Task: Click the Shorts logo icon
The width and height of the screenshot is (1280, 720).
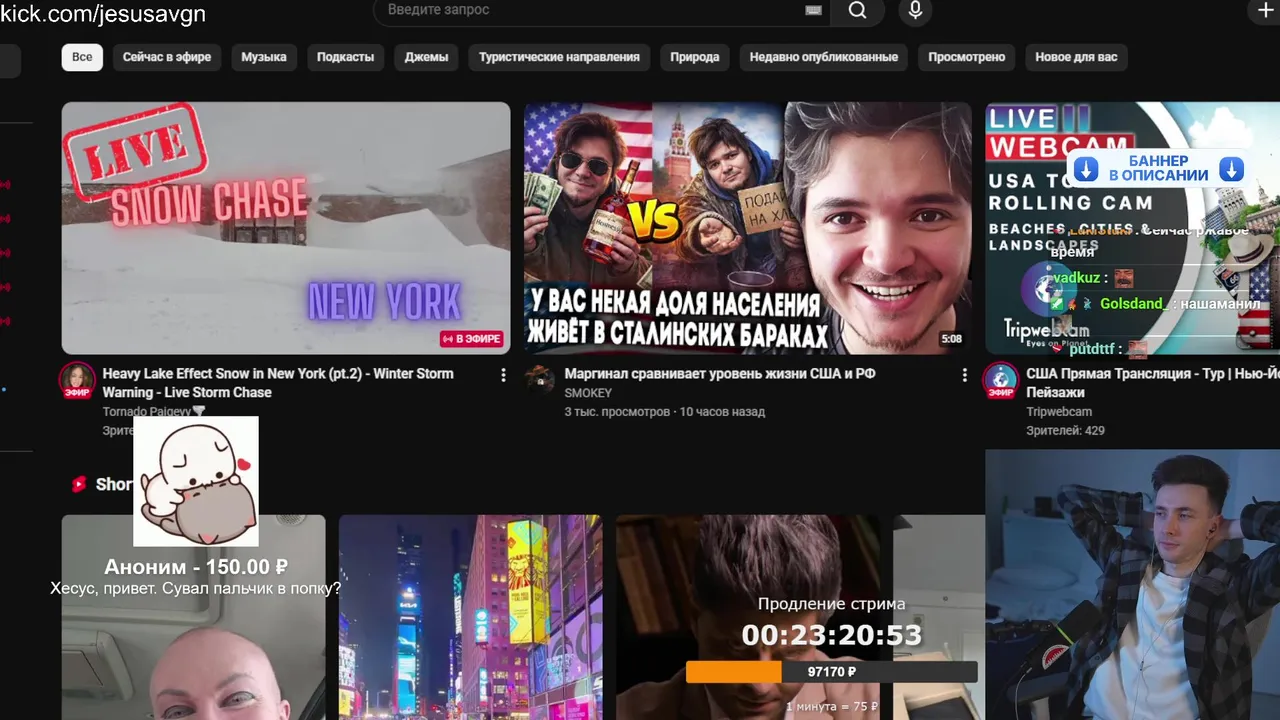Action: coord(79,484)
